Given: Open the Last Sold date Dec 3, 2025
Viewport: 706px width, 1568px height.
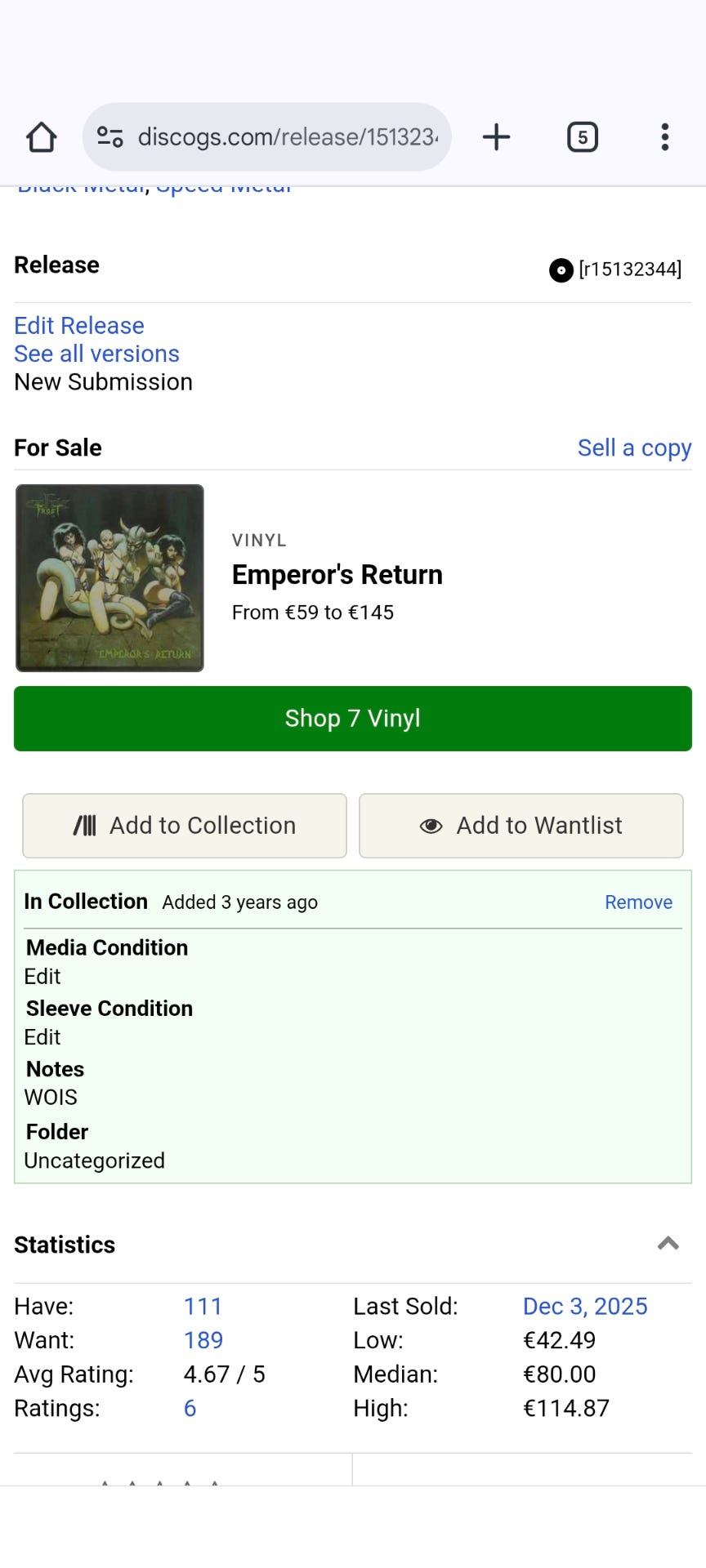Looking at the screenshot, I should 585,1307.
